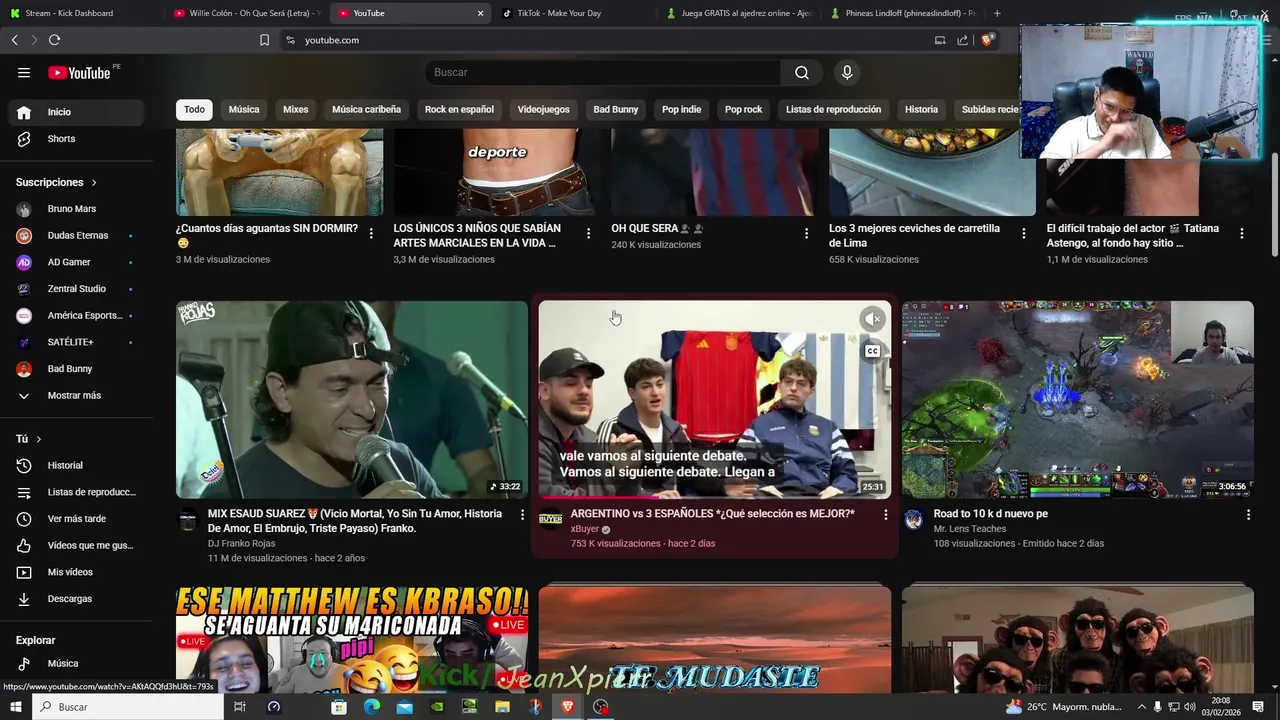Show hidden system tray icons
Image resolution: width=1280 pixels, height=720 pixels.
(1142, 707)
